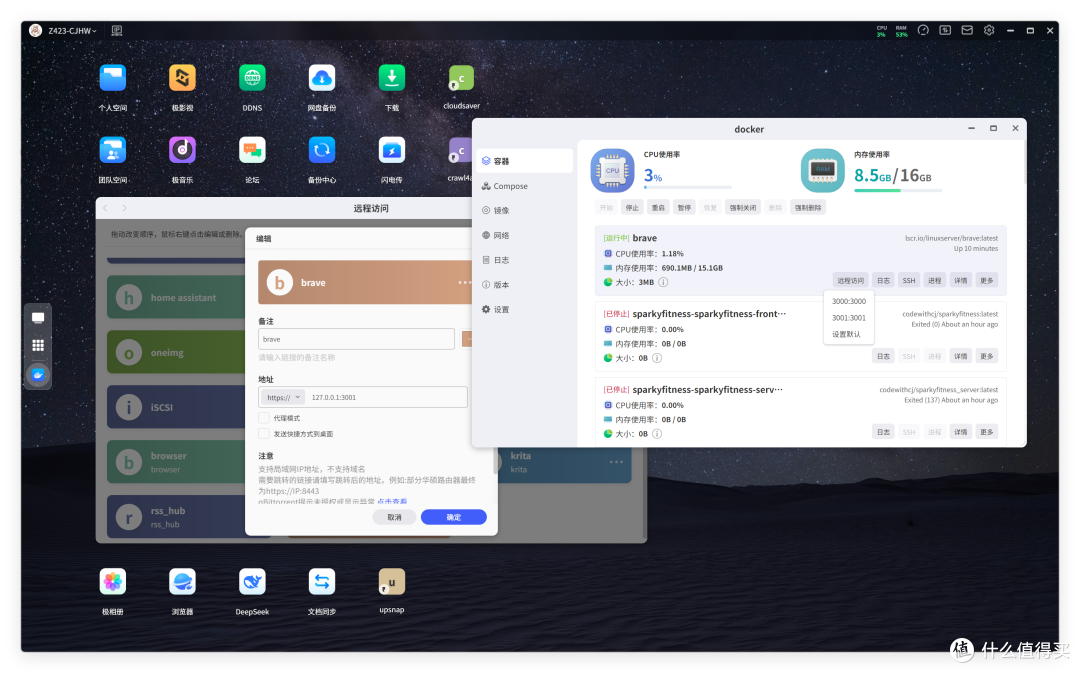Image resolution: width=1080 pixels, height=673 pixels.
Task: Open the mail icon in top bar
Action: tap(967, 30)
